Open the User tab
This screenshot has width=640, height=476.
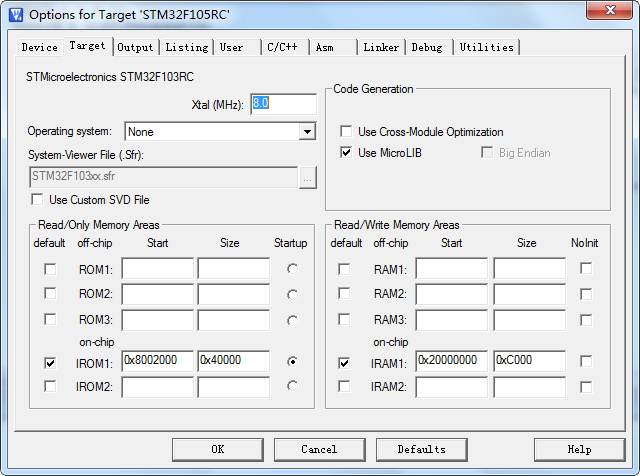237,47
